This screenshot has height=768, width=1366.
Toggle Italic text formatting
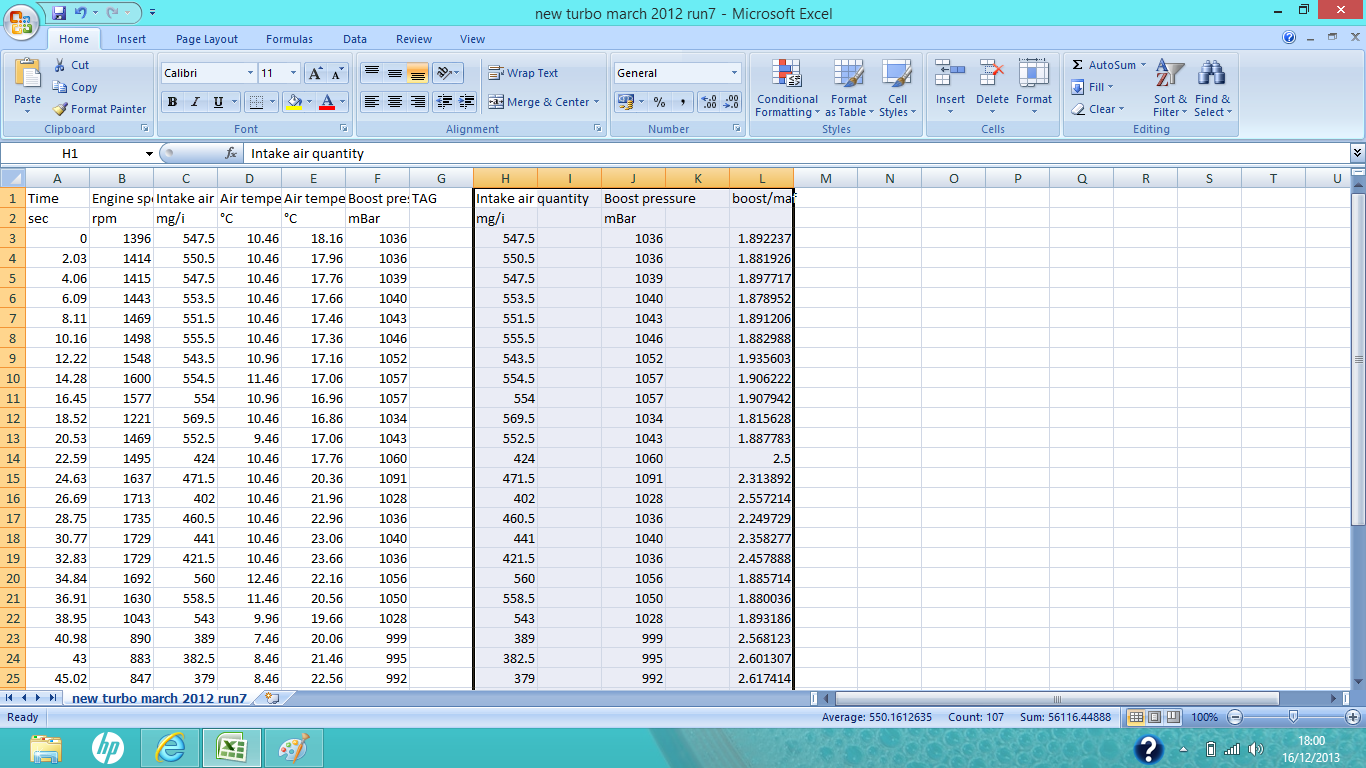point(195,102)
